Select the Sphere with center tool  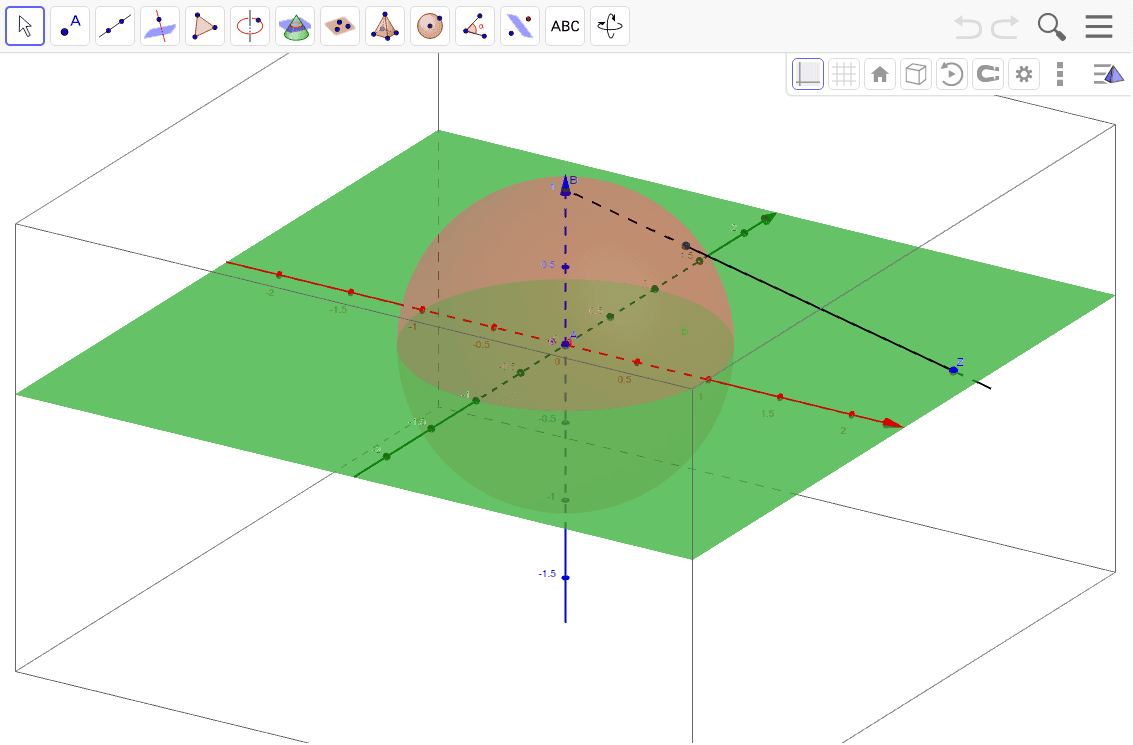pos(429,26)
